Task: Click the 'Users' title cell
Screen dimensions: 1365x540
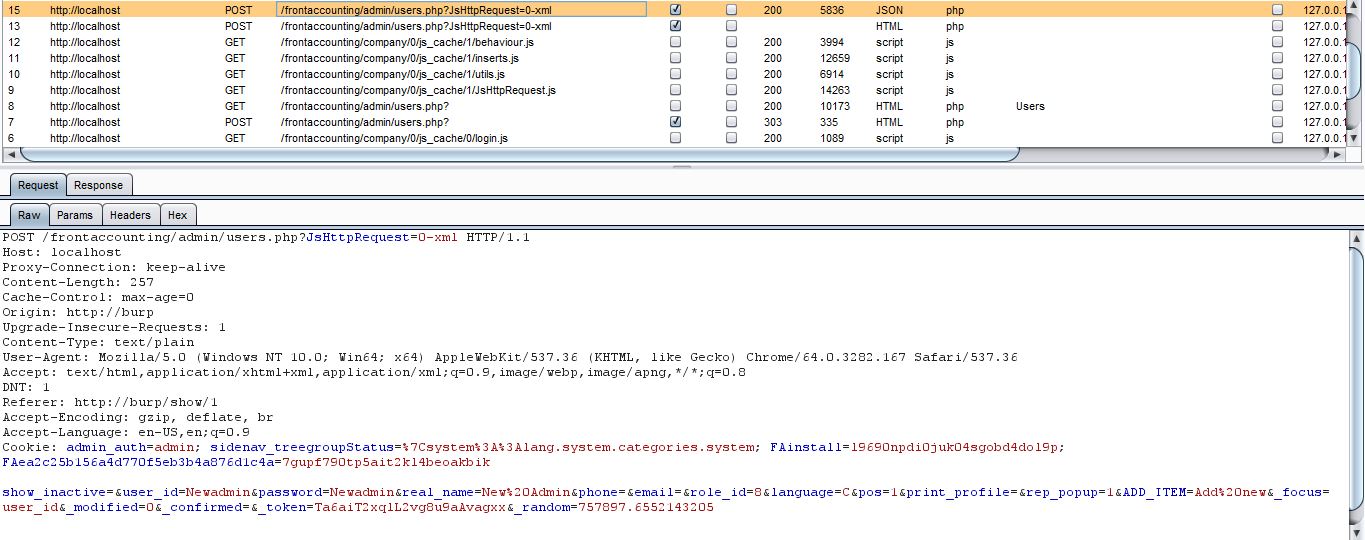Action: (x=1030, y=106)
